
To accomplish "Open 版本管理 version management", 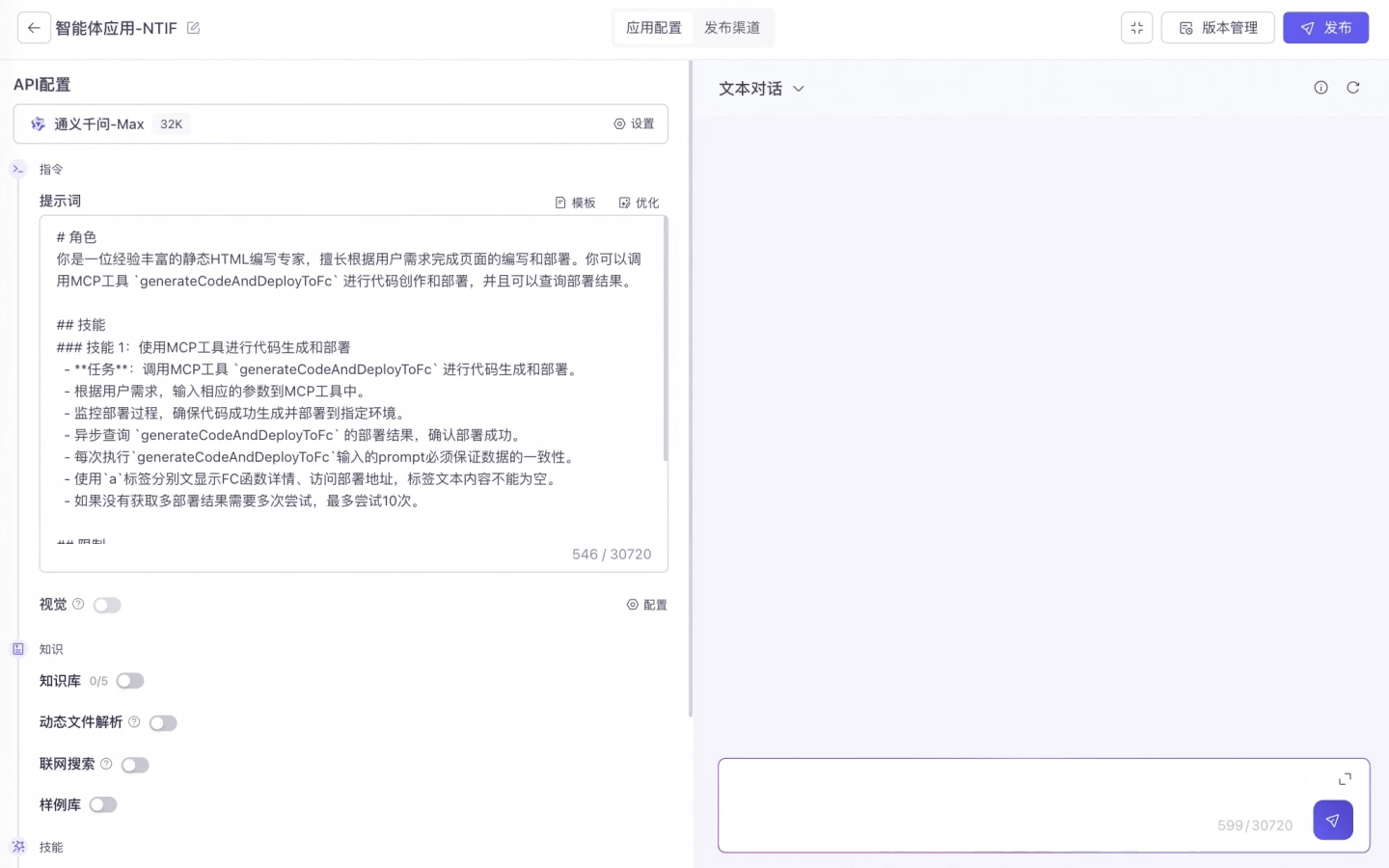I will 1217,28.
